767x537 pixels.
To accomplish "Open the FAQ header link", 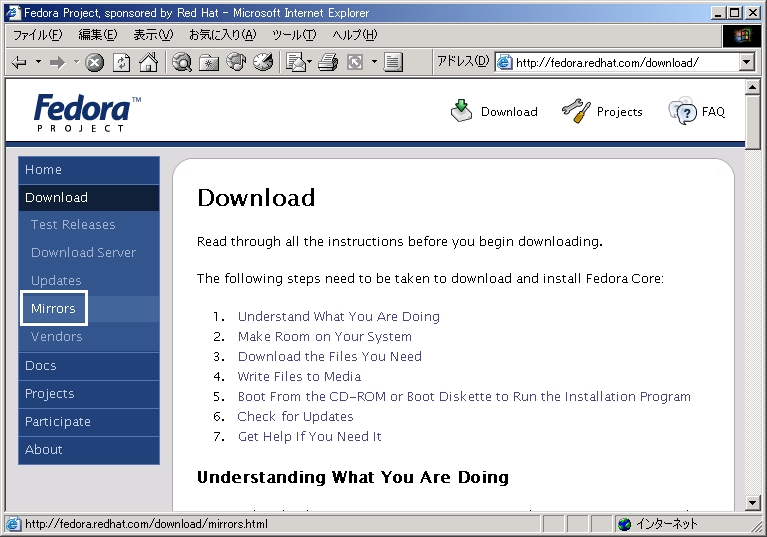I will pos(713,112).
